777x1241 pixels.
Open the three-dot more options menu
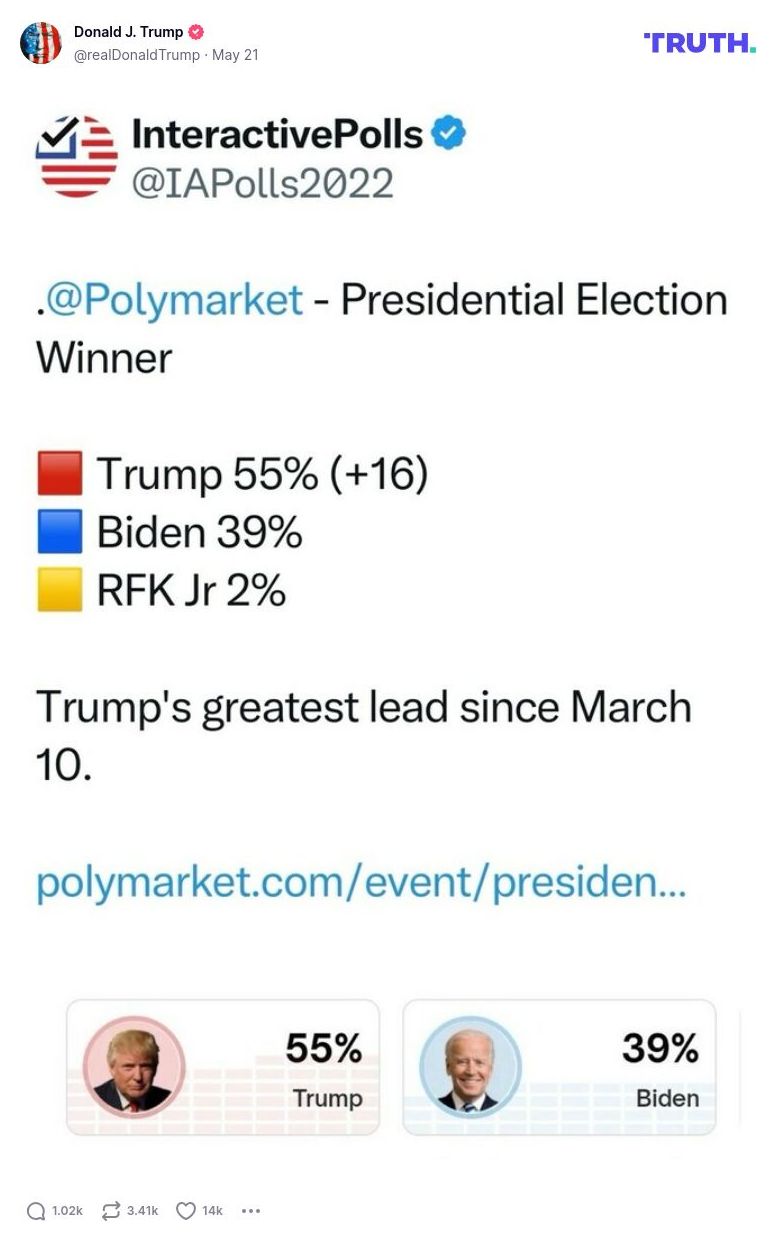pyautogui.click(x=248, y=1212)
